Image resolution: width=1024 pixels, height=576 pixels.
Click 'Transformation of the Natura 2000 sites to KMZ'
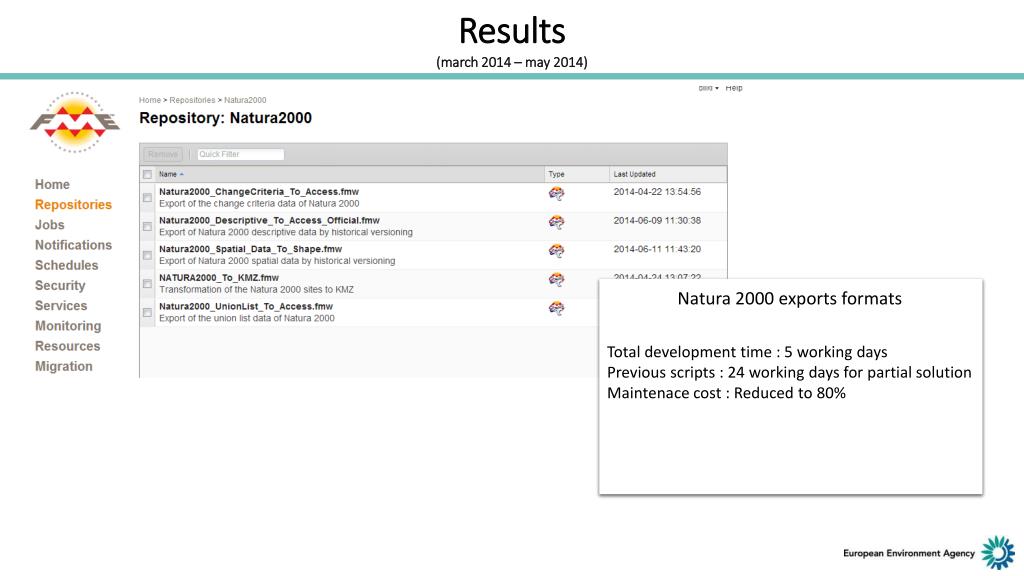(x=256, y=290)
